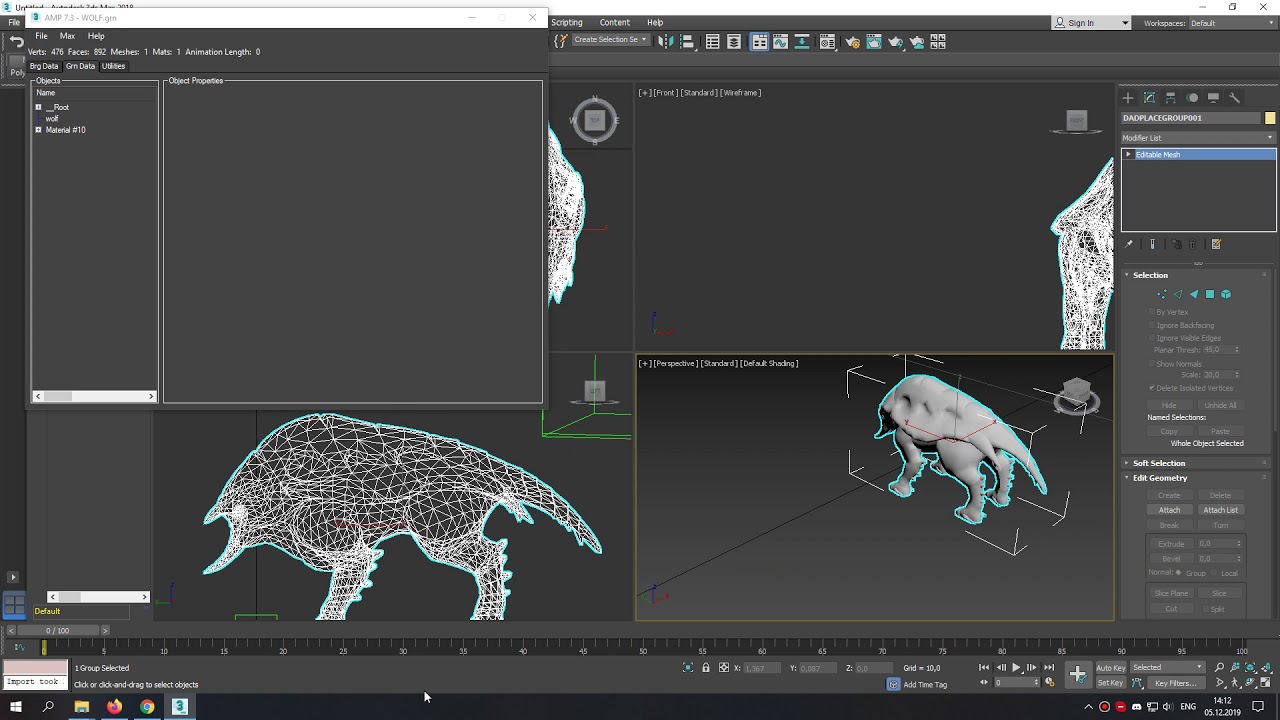Screen dimensions: 1280x720
Task: Toggle Delete Isolated Vertices checkbox
Action: [1152, 388]
